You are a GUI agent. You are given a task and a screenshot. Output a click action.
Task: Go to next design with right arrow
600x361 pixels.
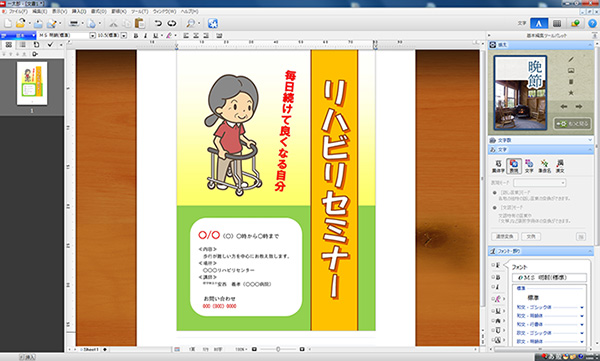[x=579, y=106]
